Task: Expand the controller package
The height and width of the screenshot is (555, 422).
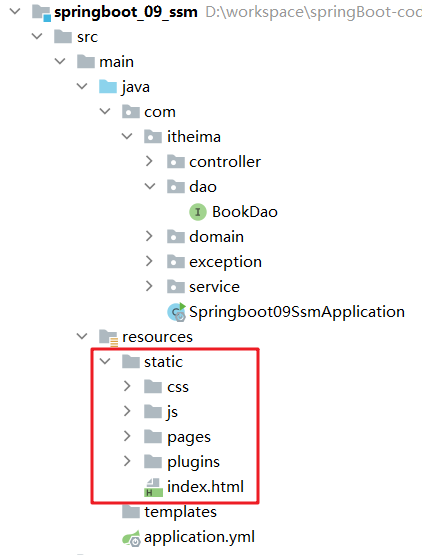Action: [x=149, y=161]
